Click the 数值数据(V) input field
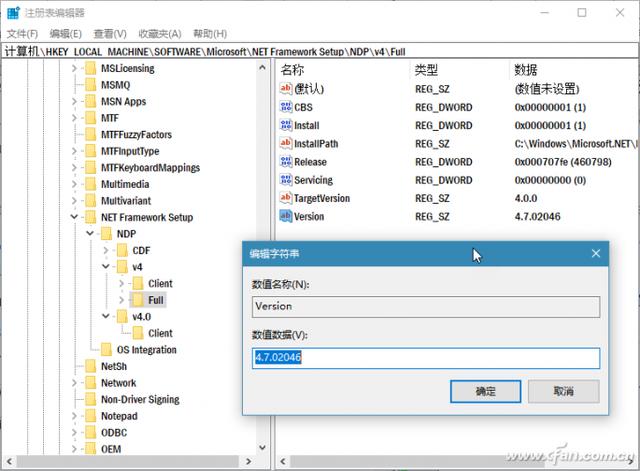Image resolution: width=640 pixels, height=471 pixels. coord(426,358)
